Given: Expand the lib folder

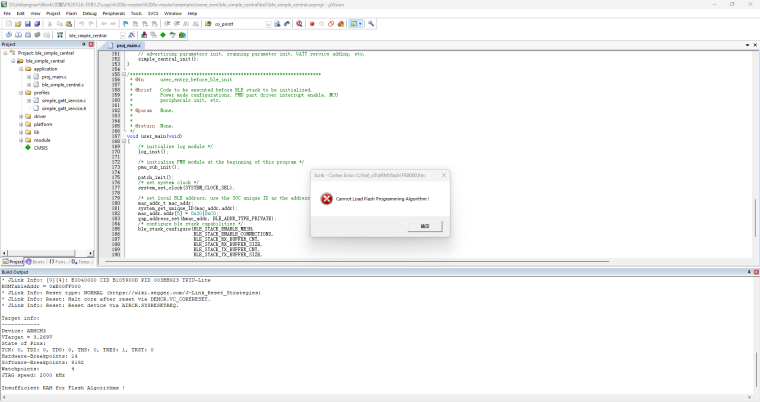Looking at the screenshot, I should [x=21, y=132].
